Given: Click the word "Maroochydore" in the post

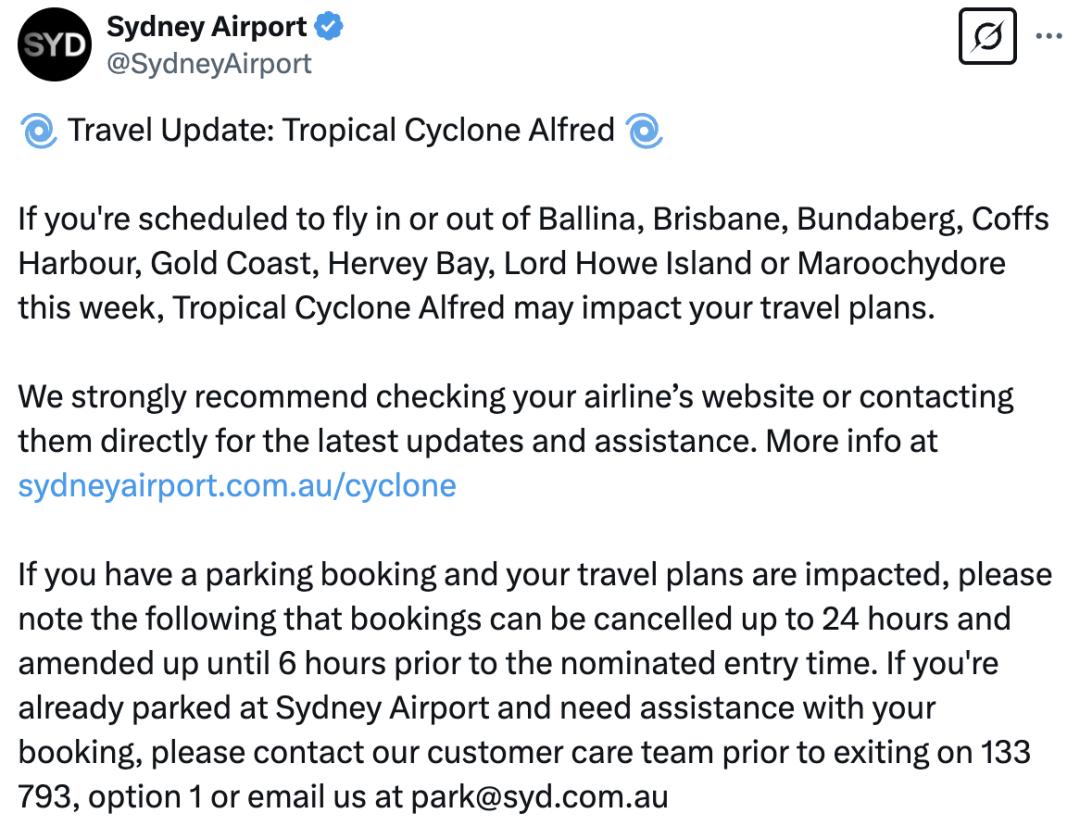Looking at the screenshot, I should pyautogui.click(x=901, y=263).
